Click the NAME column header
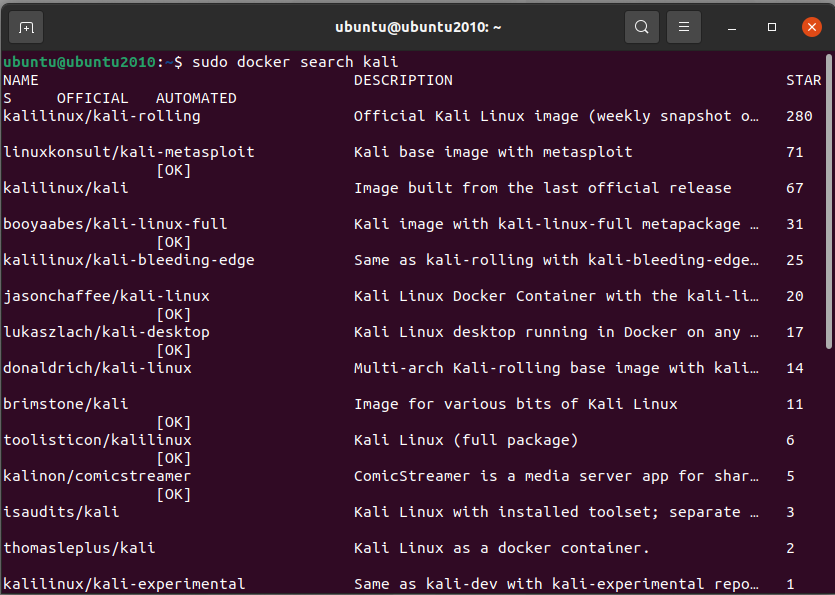This screenshot has width=835, height=595. click(21, 80)
